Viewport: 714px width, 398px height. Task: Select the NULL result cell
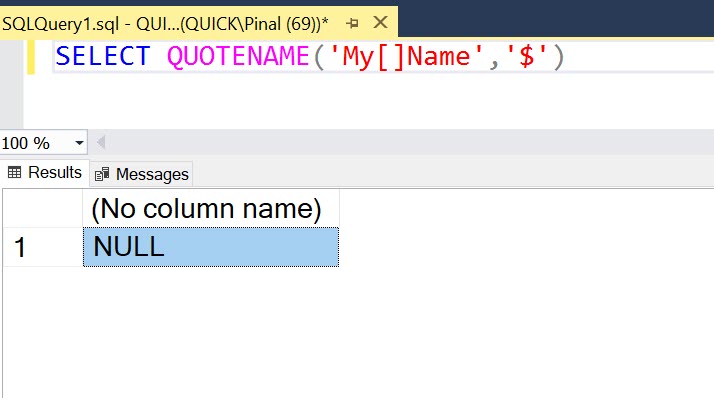[x=211, y=247]
